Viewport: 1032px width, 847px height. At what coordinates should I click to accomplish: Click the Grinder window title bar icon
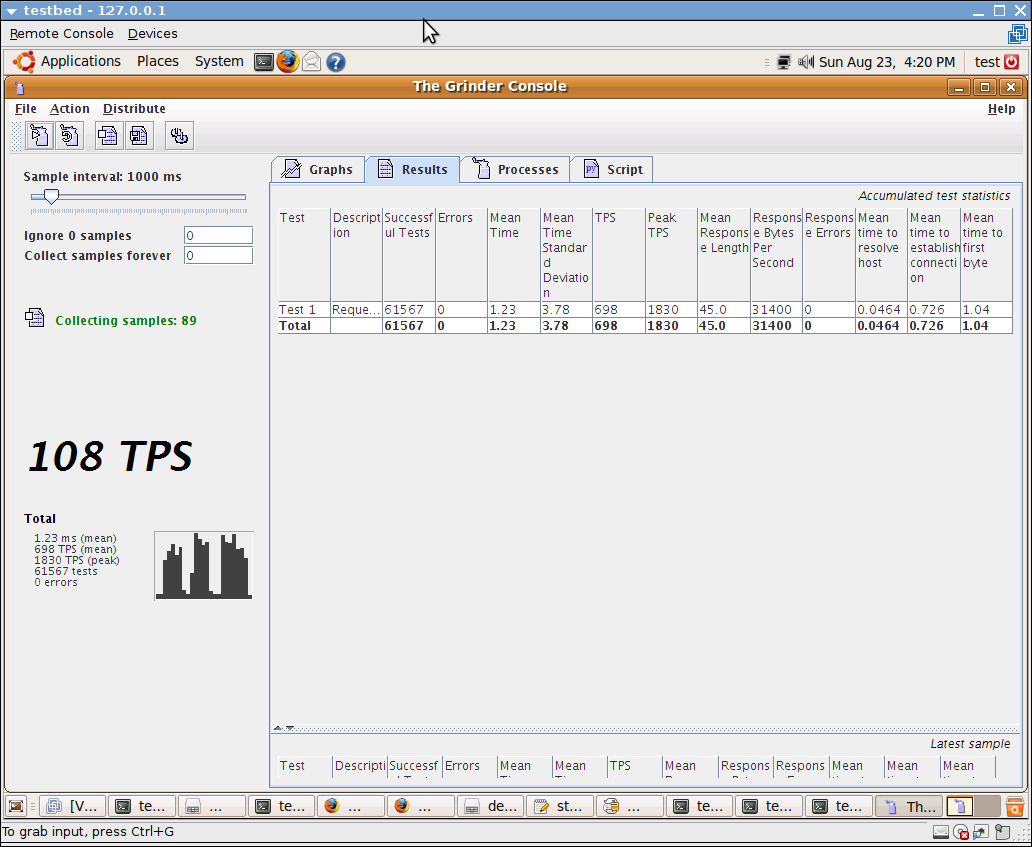pyautogui.click(x=19, y=87)
